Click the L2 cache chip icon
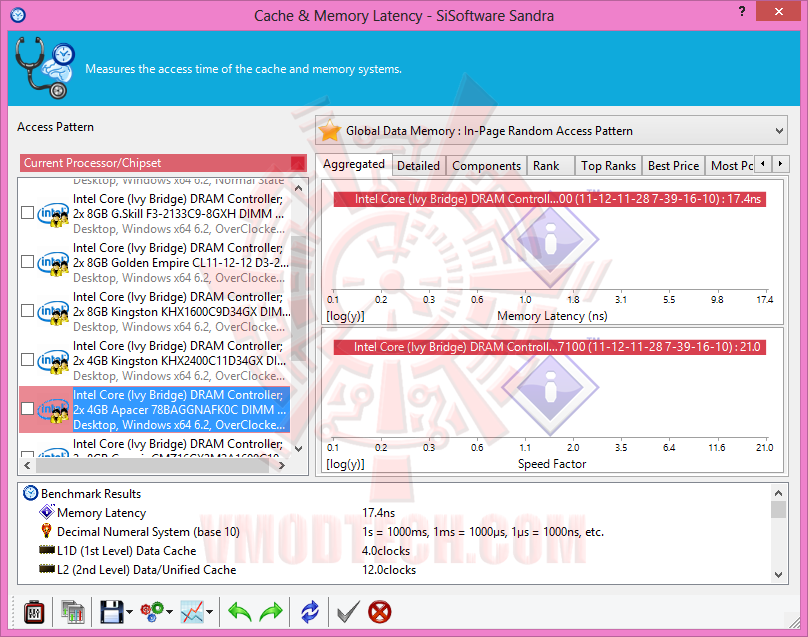808x637 pixels. 47,569
